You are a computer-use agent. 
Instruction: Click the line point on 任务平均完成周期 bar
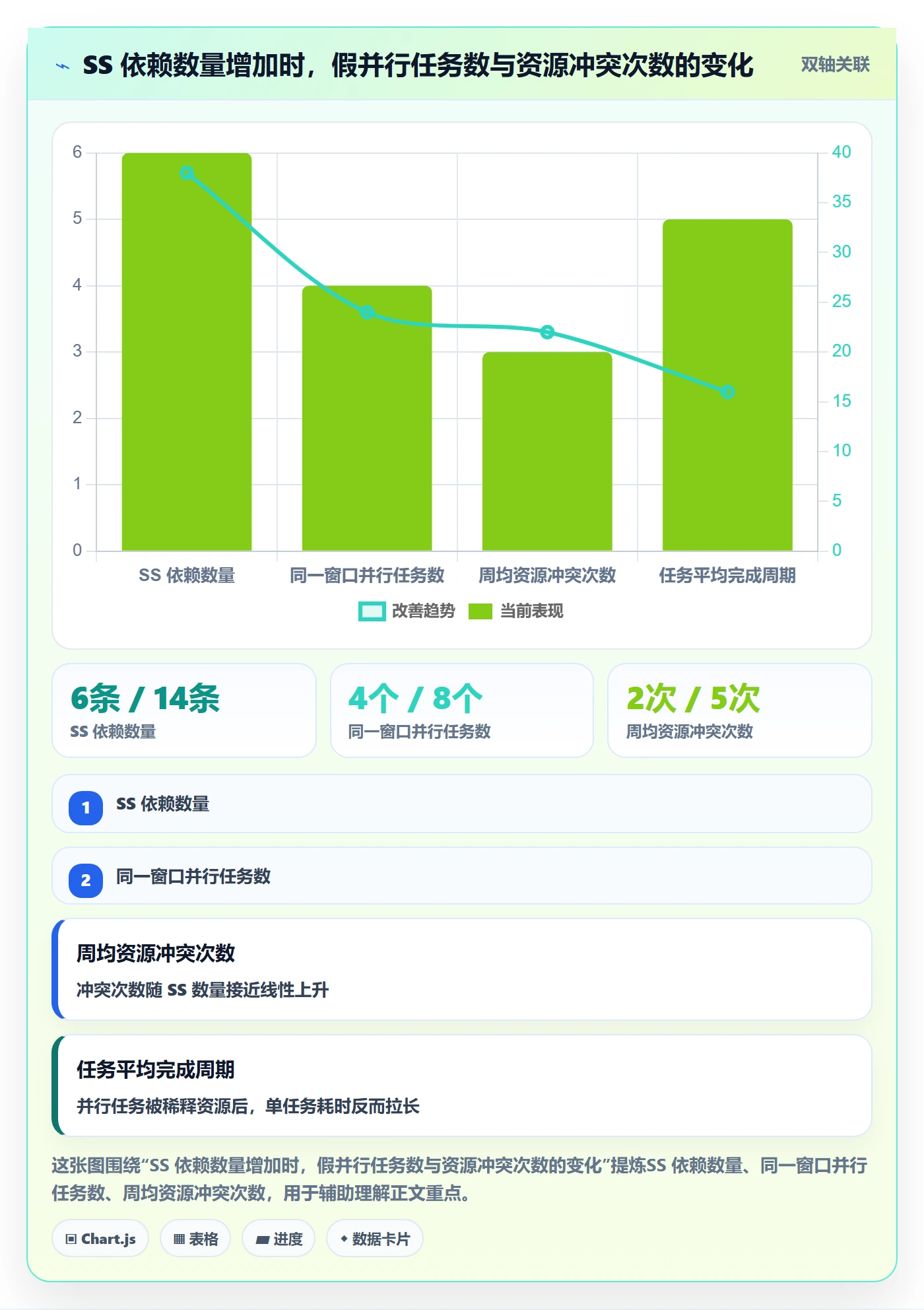(x=727, y=392)
